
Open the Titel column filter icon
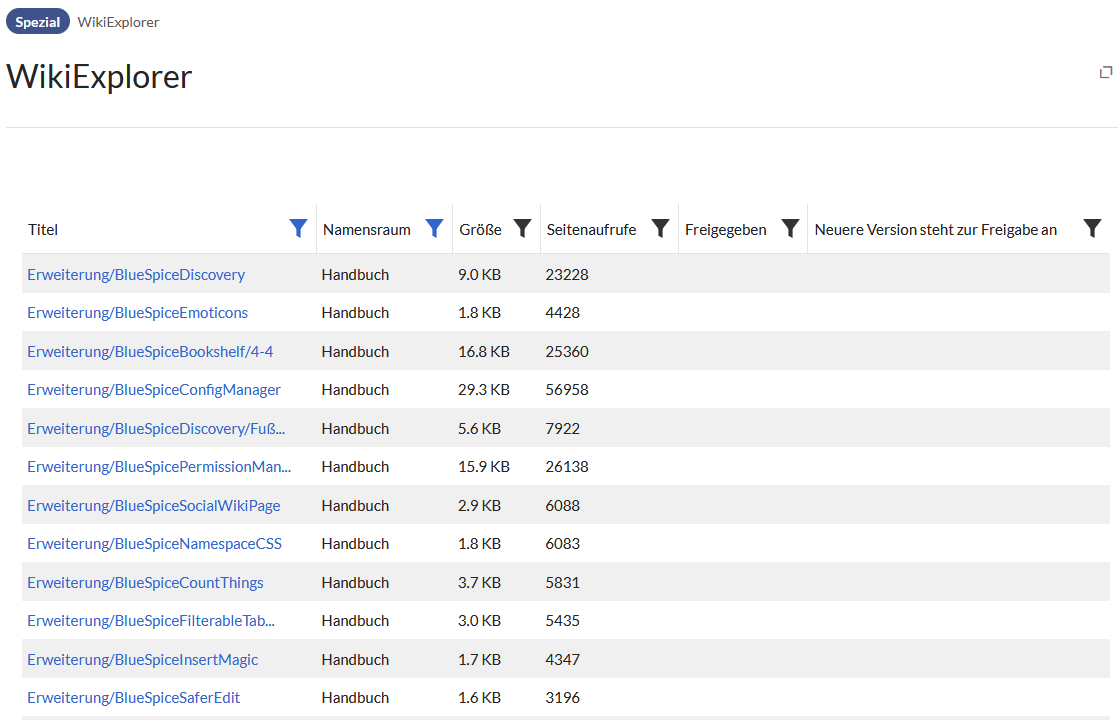pyautogui.click(x=298, y=229)
